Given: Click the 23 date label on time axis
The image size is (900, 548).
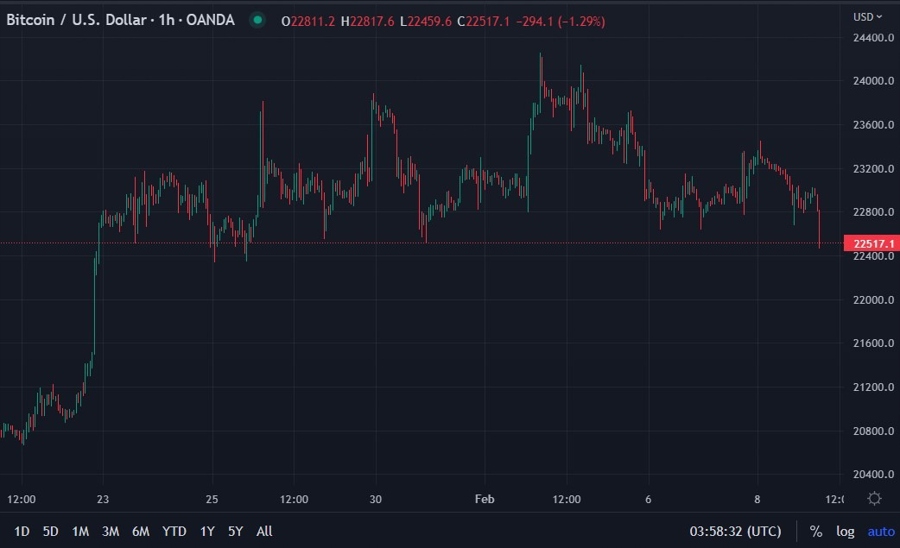Looking at the screenshot, I should click(103, 499).
